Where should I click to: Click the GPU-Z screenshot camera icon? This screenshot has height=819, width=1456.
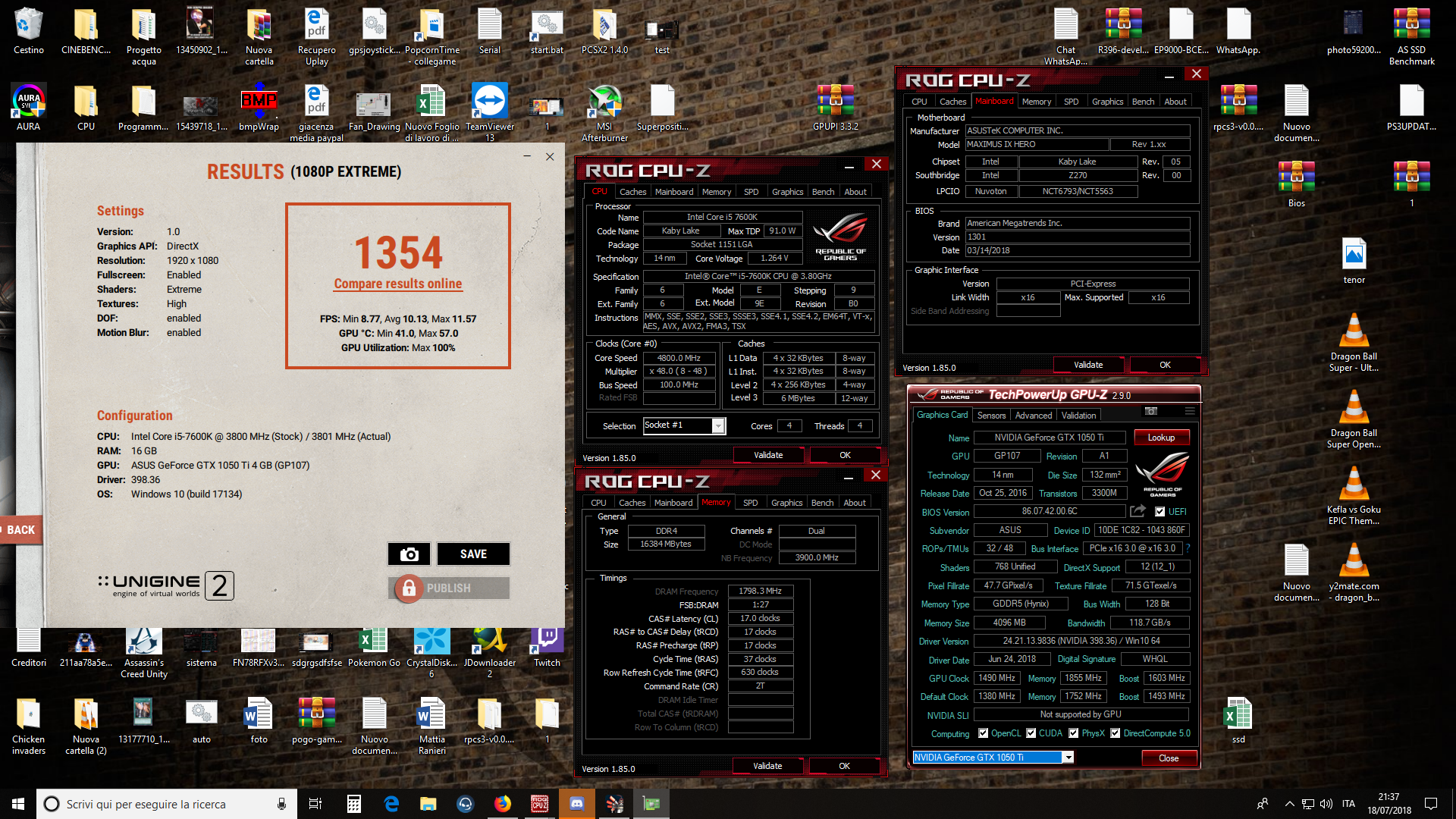[1151, 411]
